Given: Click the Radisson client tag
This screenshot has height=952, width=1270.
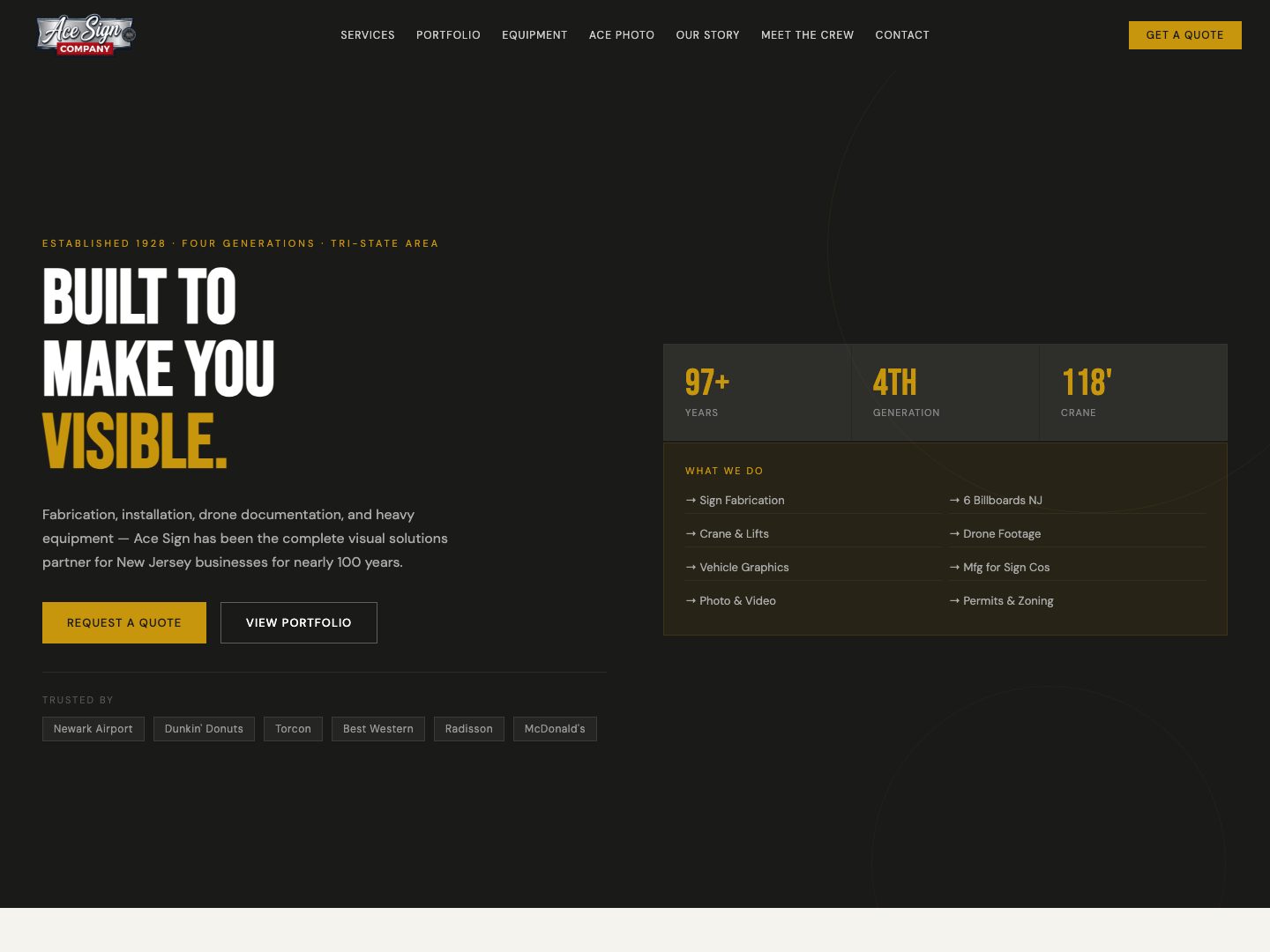Looking at the screenshot, I should pyautogui.click(x=469, y=729).
